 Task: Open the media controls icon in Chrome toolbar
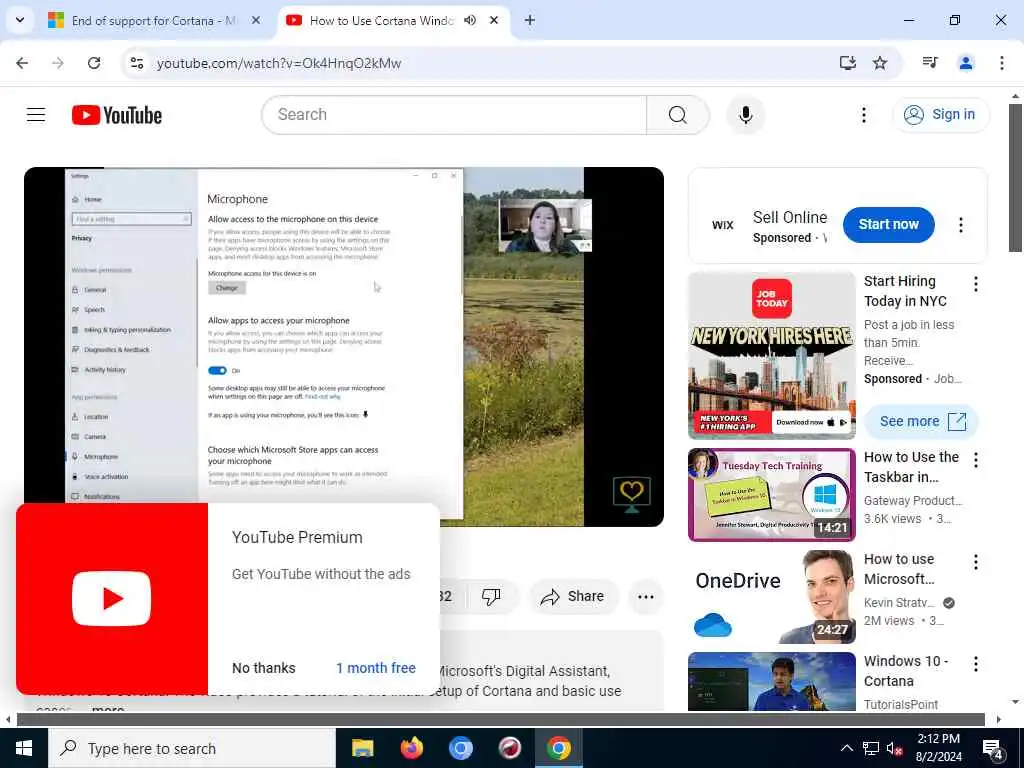click(x=930, y=63)
